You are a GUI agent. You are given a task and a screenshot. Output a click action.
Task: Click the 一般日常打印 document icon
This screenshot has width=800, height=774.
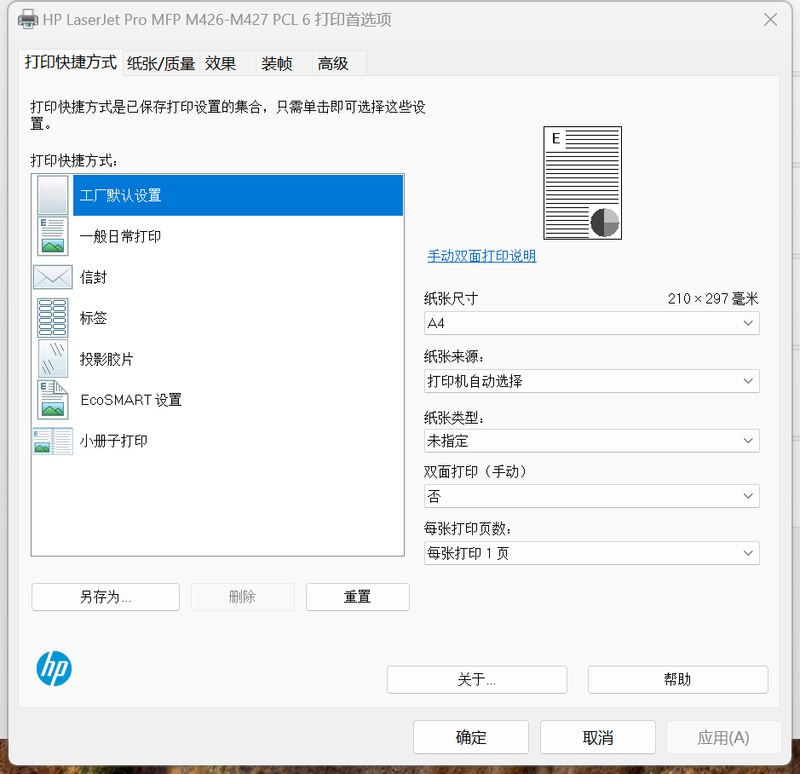pyautogui.click(x=52, y=236)
